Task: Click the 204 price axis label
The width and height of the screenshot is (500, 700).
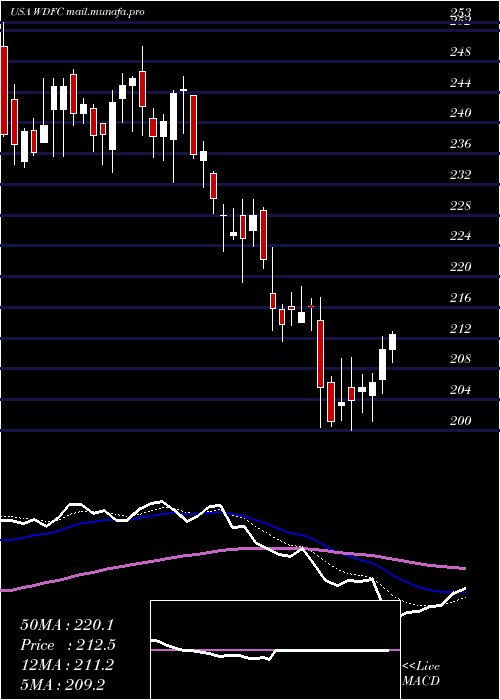Action: pos(461,390)
